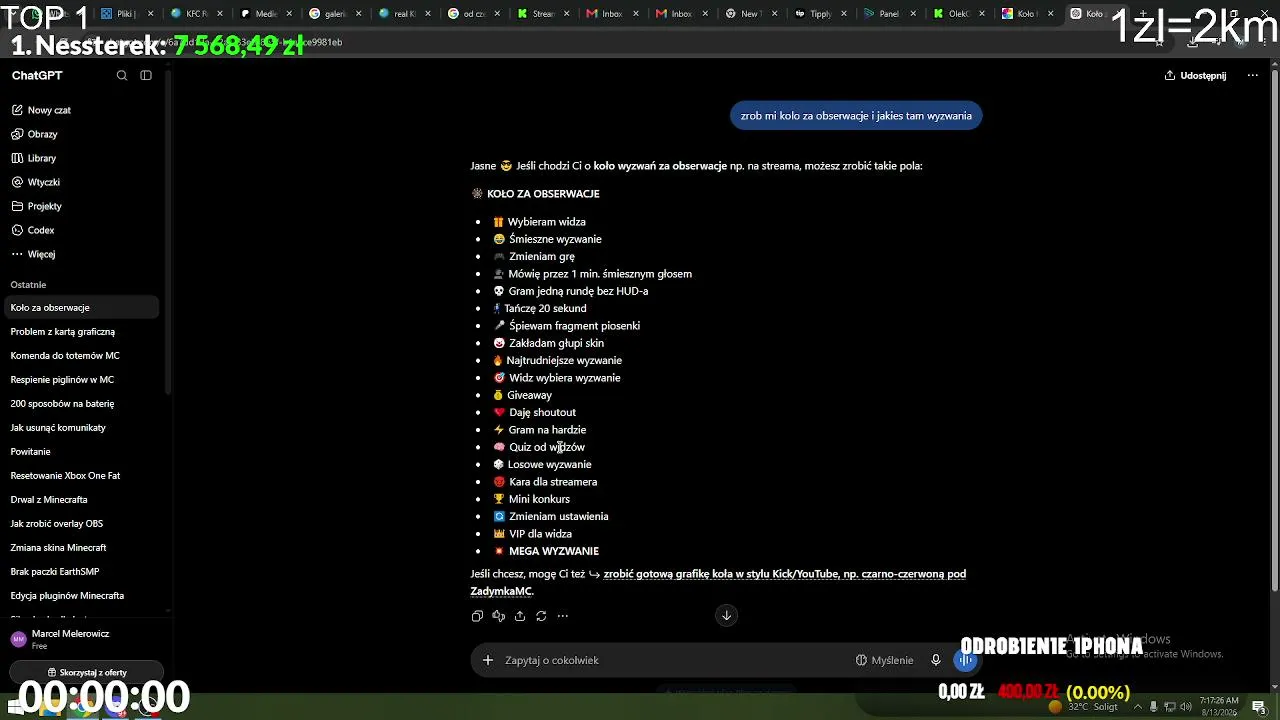Image resolution: width=1280 pixels, height=720 pixels.
Task: Open Jak zrobić overlay OBS chat
Action: (x=82, y=524)
